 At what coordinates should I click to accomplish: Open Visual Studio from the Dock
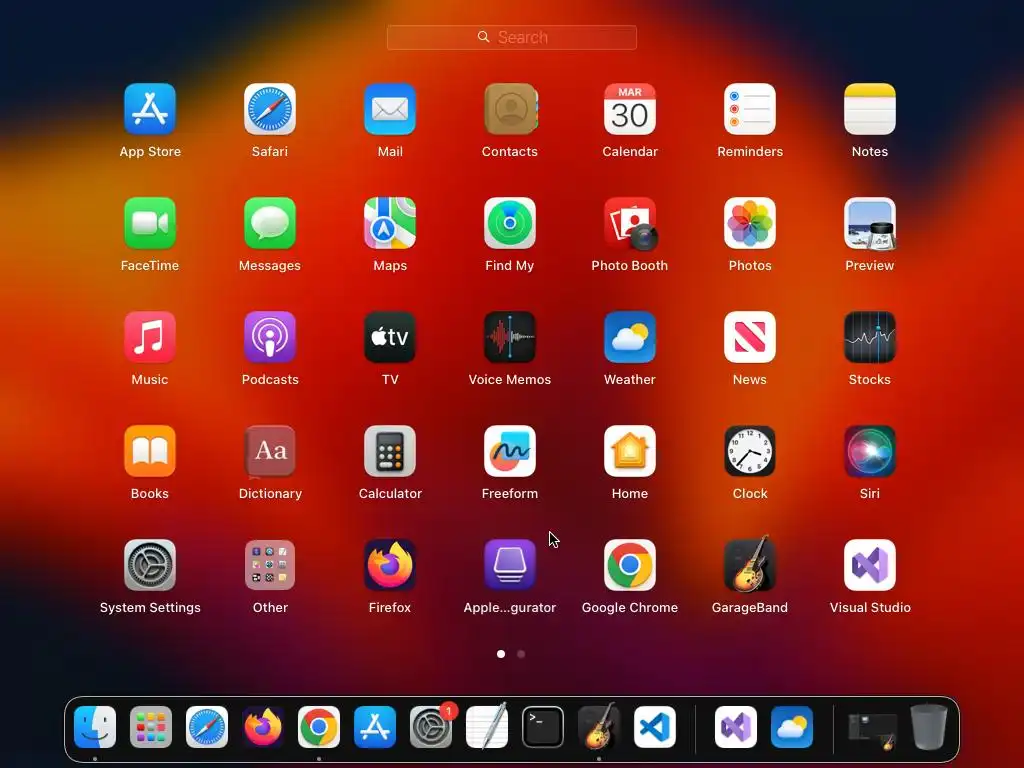(x=736, y=727)
